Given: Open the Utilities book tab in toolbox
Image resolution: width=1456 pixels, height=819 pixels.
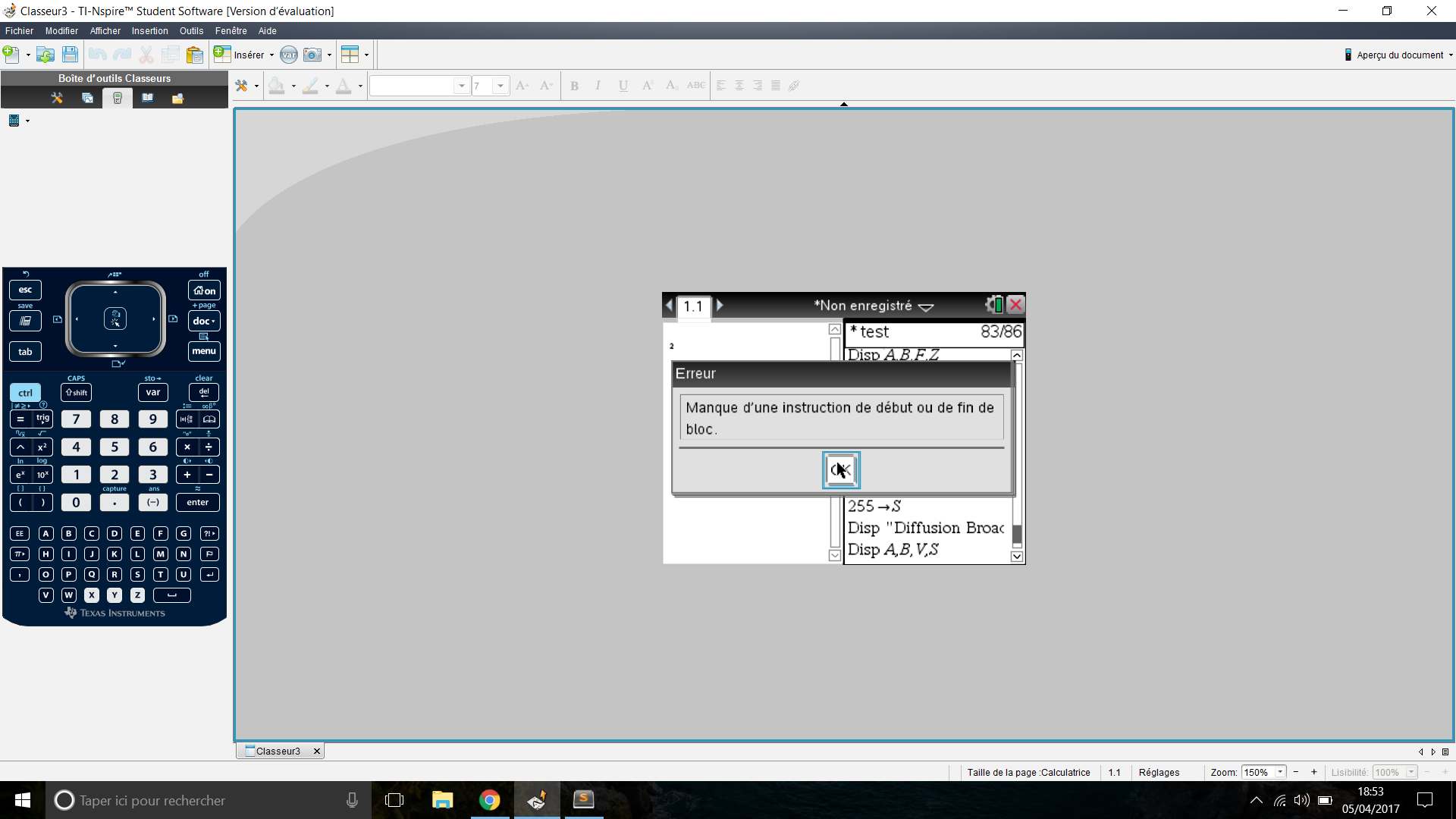Looking at the screenshot, I should pyautogui.click(x=148, y=98).
